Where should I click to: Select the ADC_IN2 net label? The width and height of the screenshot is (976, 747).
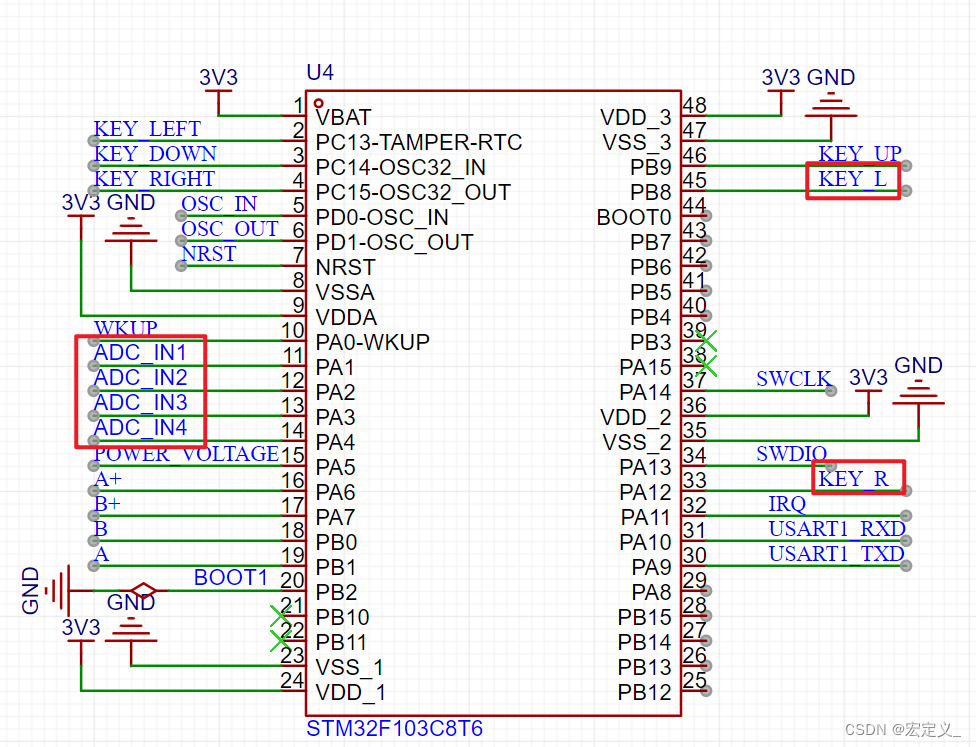[140, 378]
